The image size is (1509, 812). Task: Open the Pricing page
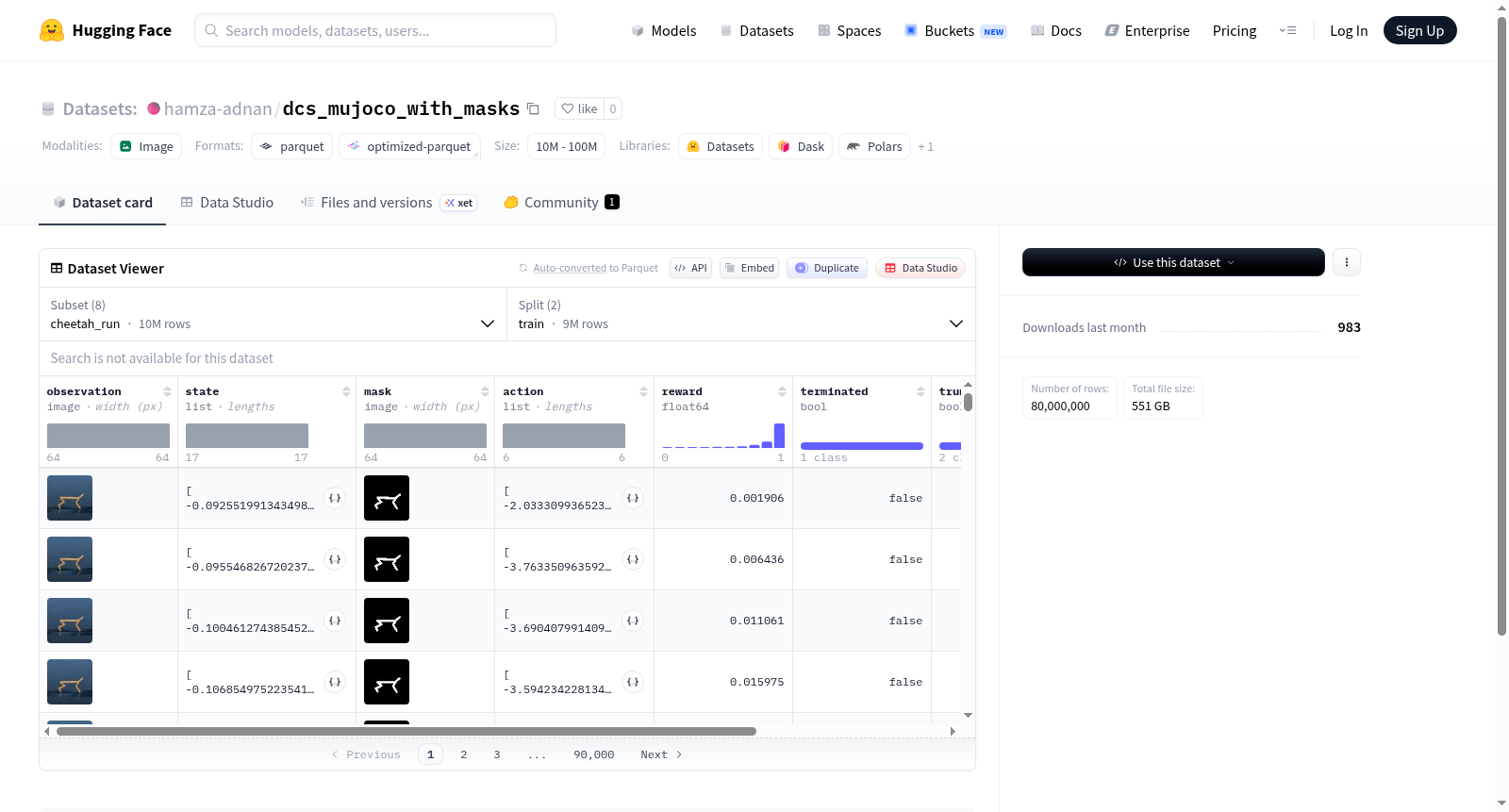[x=1235, y=30]
